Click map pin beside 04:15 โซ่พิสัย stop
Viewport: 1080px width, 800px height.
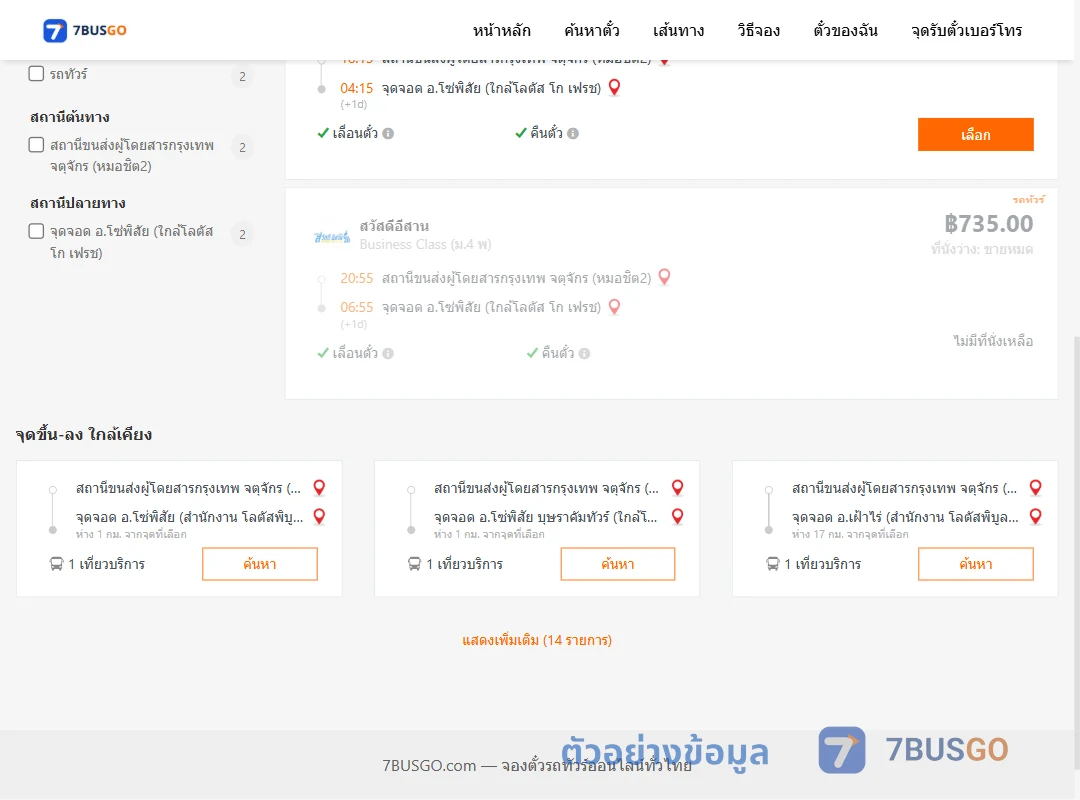(614, 88)
